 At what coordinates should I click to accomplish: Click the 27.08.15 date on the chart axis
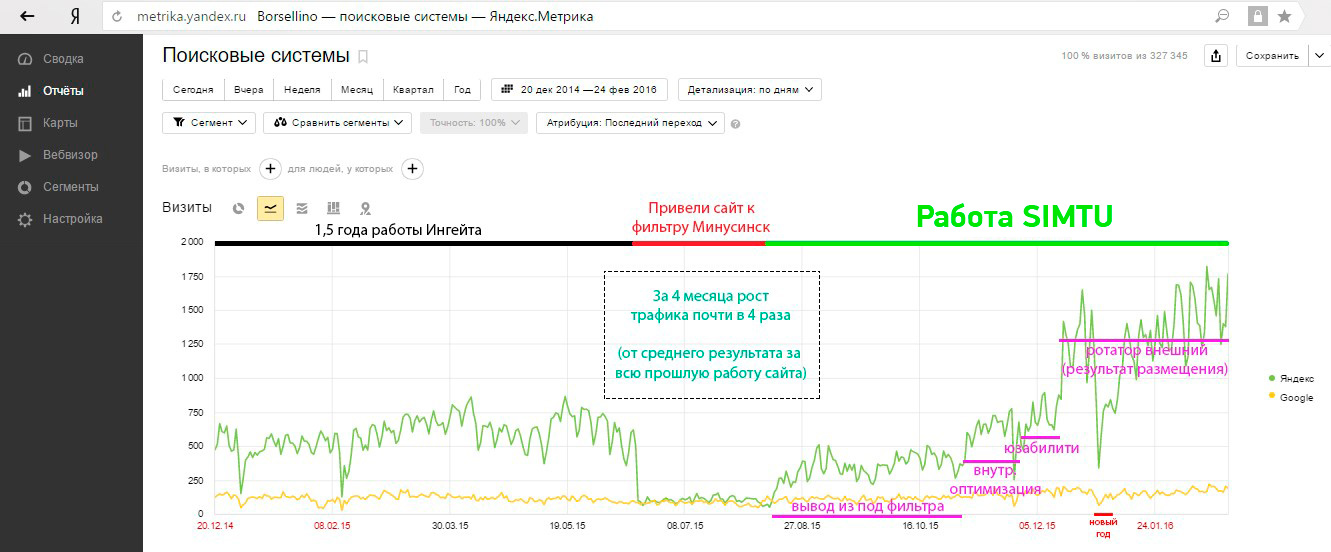click(x=802, y=525)
